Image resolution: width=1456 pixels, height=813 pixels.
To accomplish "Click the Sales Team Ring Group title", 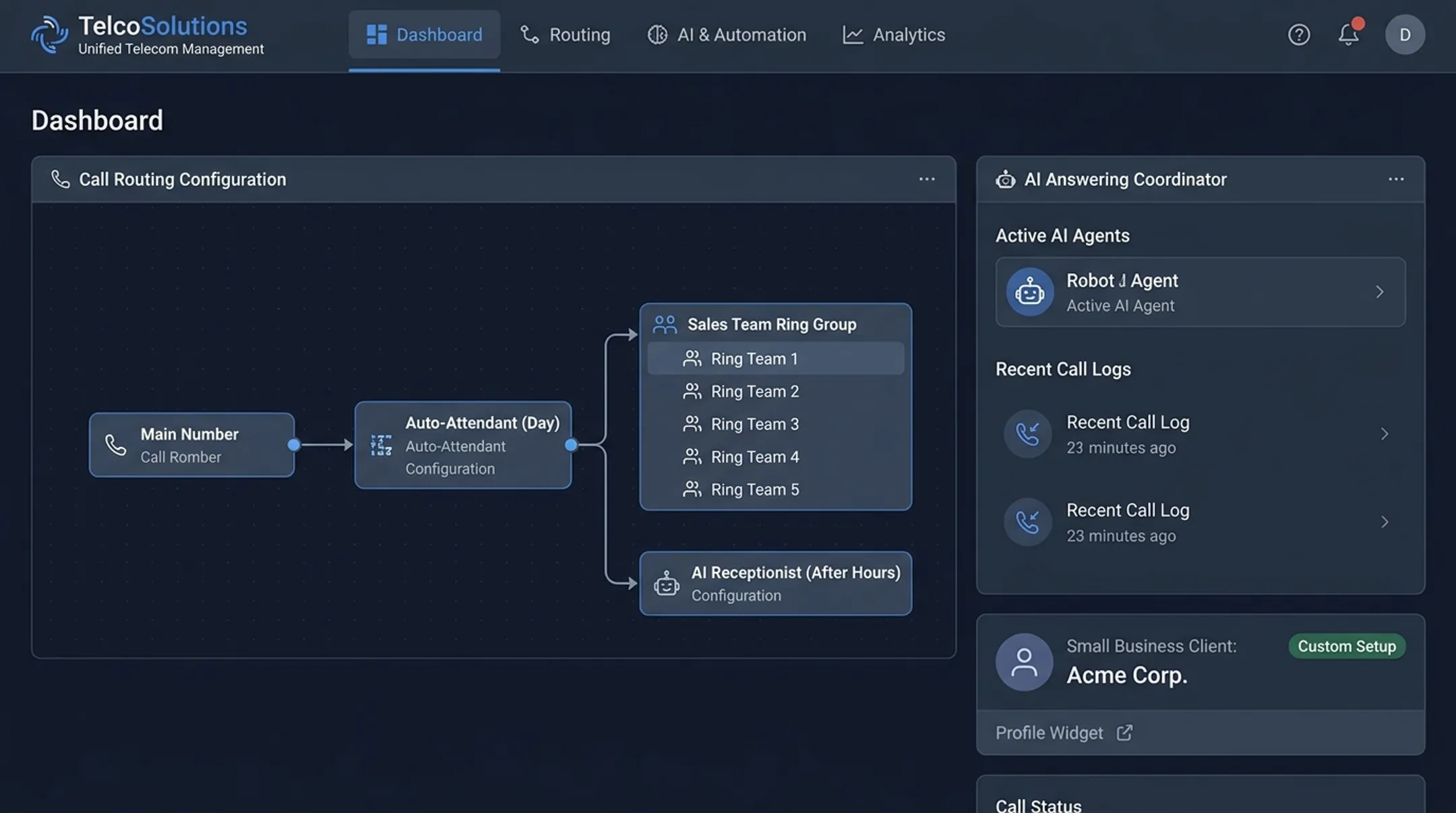I will click(772, 325).
